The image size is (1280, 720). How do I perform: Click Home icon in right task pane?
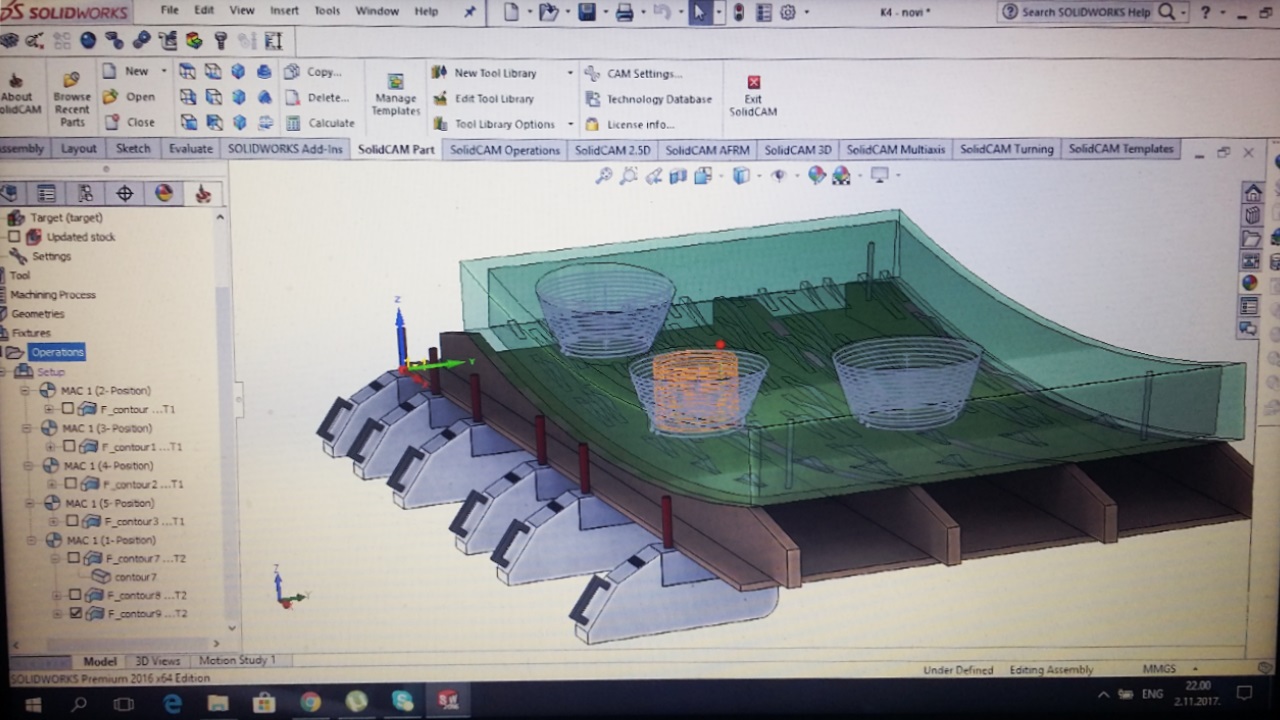point(1252,193)
